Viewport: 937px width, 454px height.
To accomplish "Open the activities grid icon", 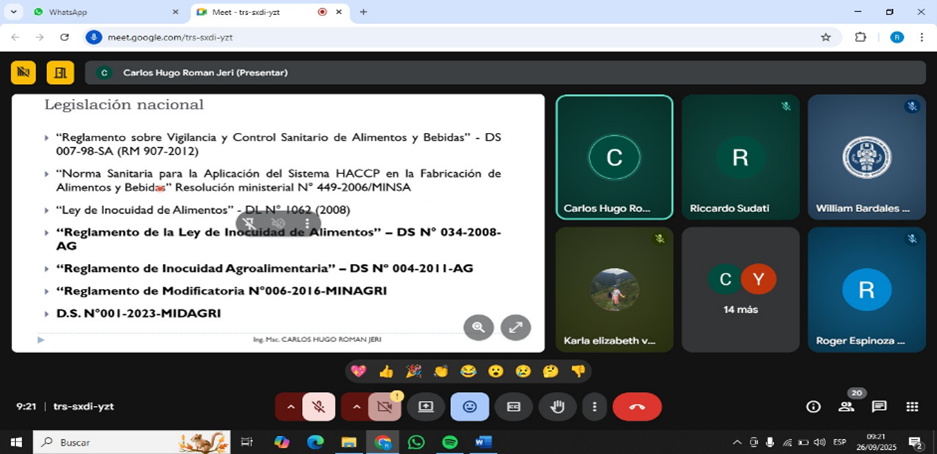I will click(912, 407).
